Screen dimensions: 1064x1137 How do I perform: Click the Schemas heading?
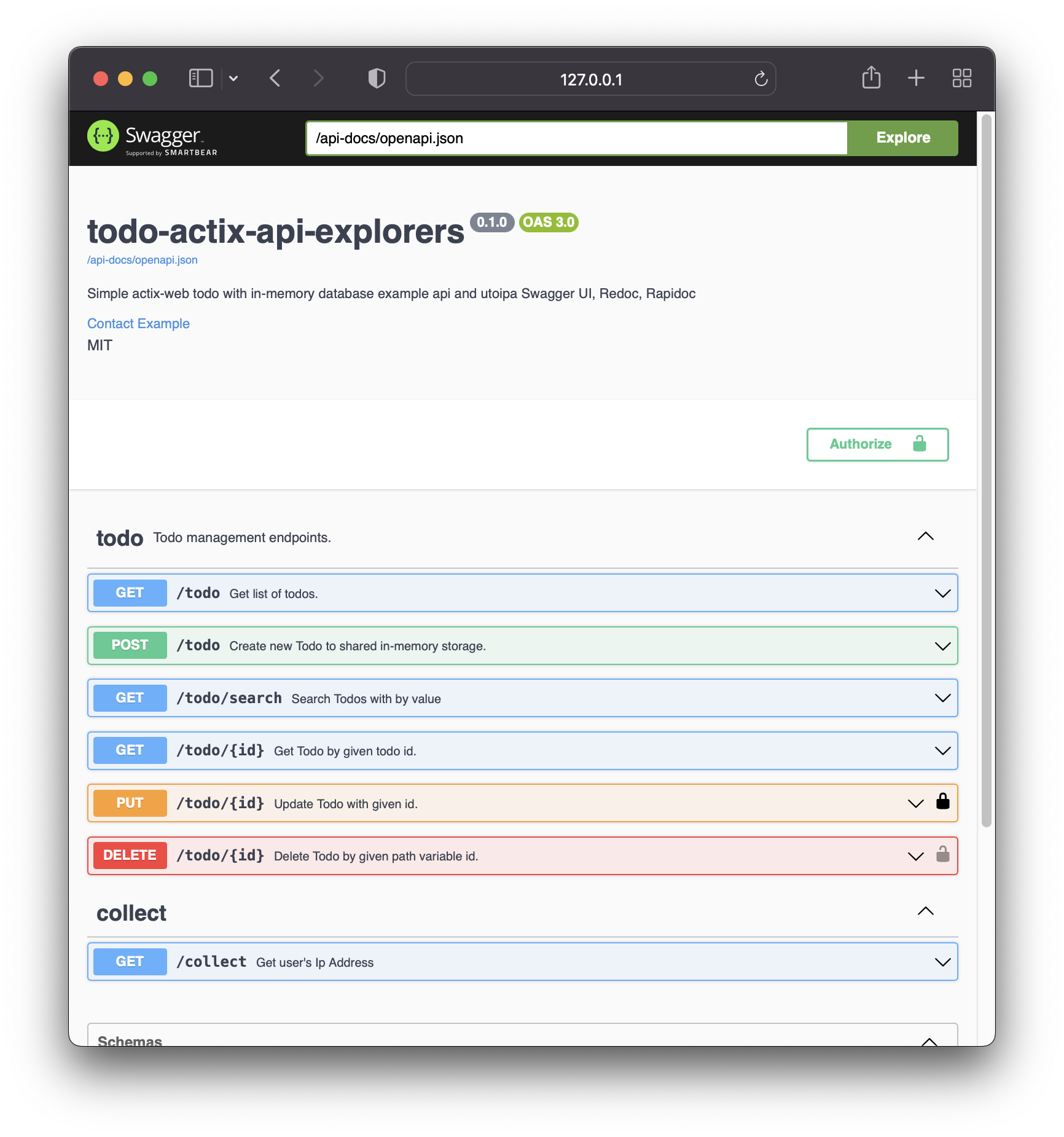pos(130,1041)
